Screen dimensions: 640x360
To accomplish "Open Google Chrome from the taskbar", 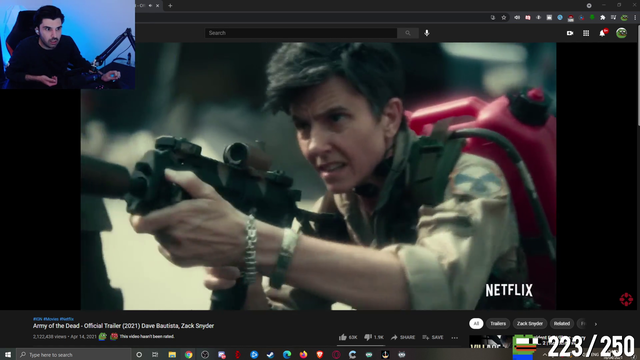I will (x=188, y=355).
